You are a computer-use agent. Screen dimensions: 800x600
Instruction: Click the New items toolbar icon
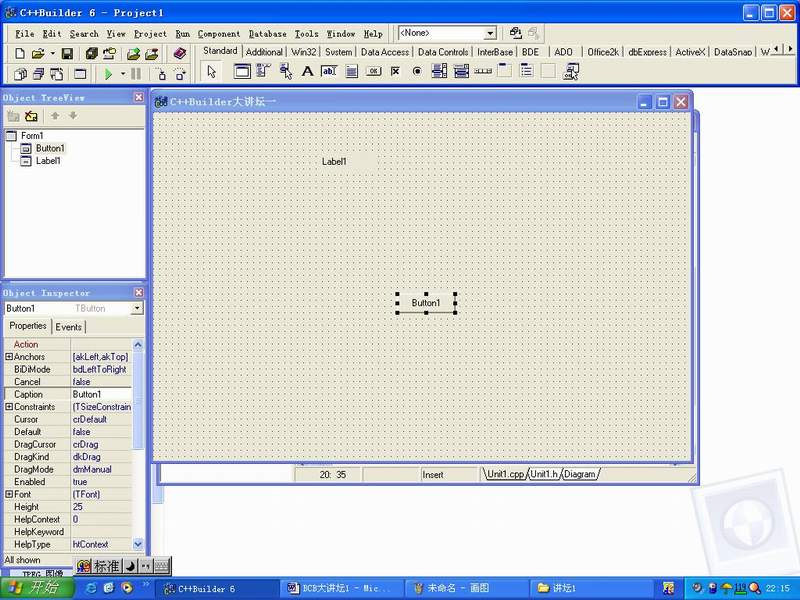pyautogui.click(x=20, y=54)
